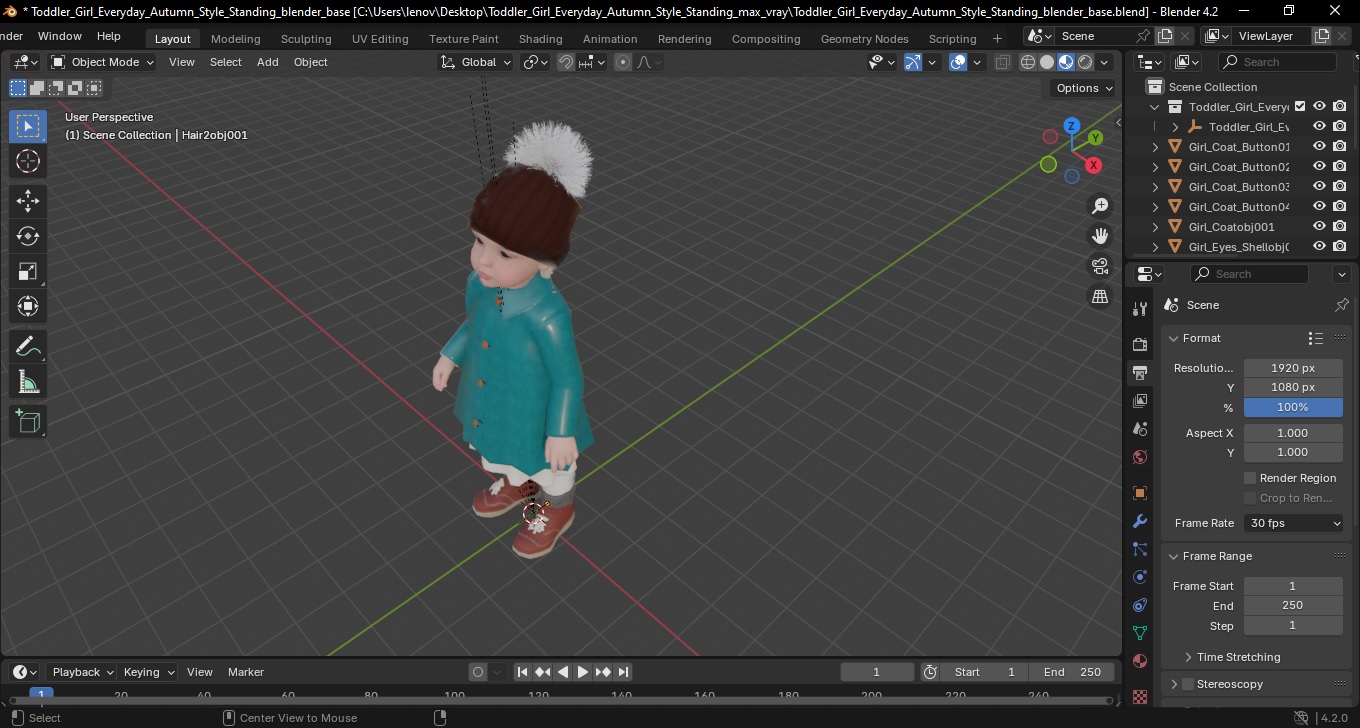
Task: Switch to wireframe viewport shading
Action: click(x=1028, y=62)
